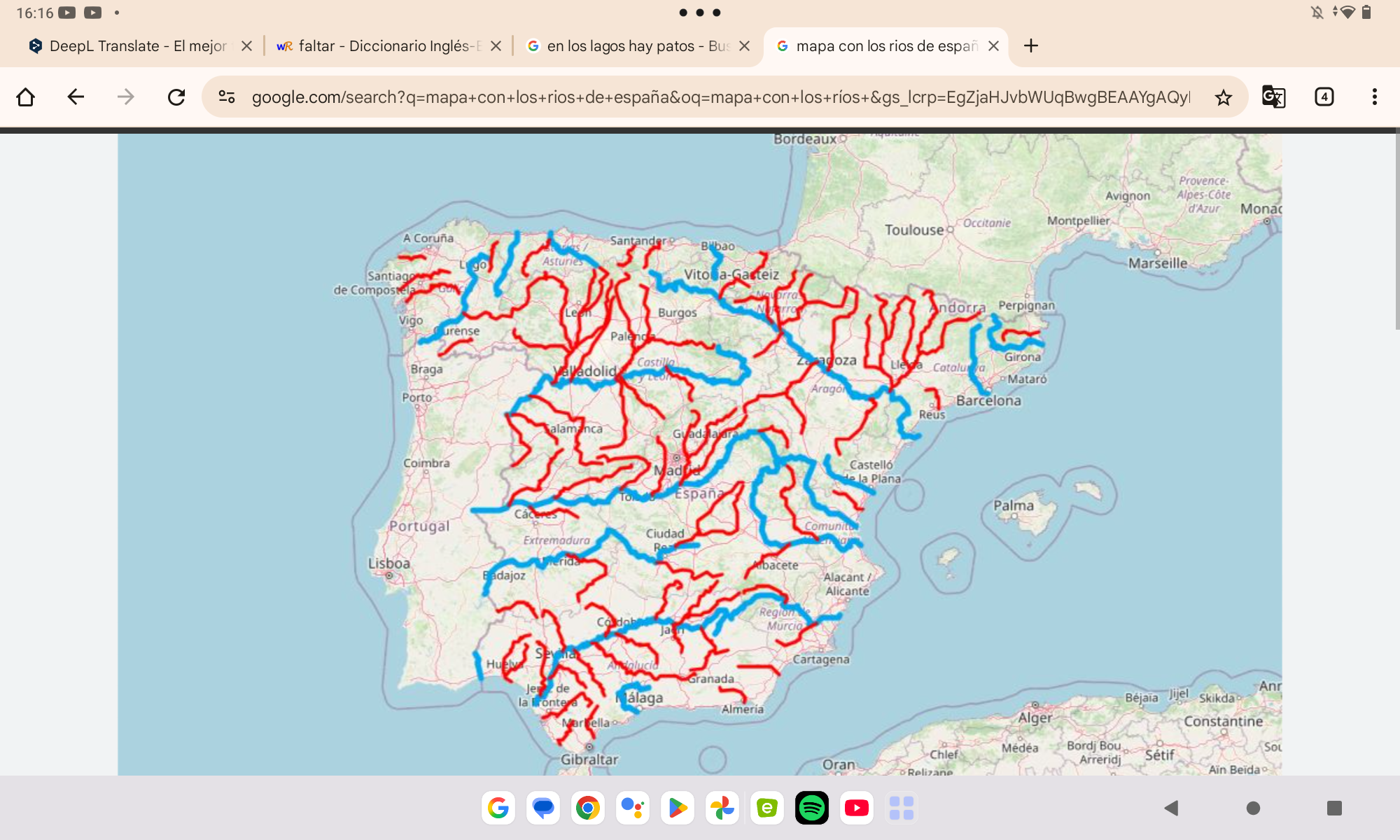Reload the current page

coord(176,97)
